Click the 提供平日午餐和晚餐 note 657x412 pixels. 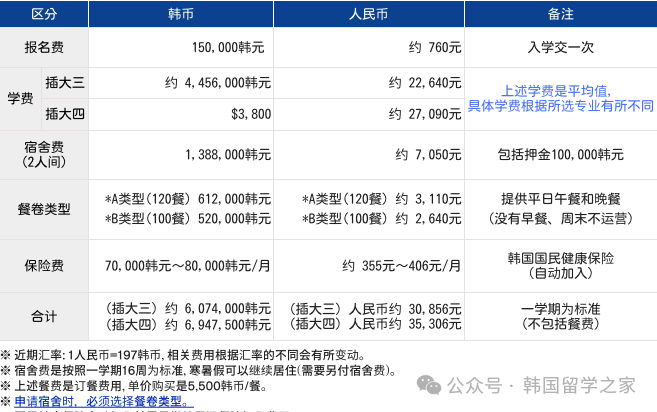coord(561,199)
